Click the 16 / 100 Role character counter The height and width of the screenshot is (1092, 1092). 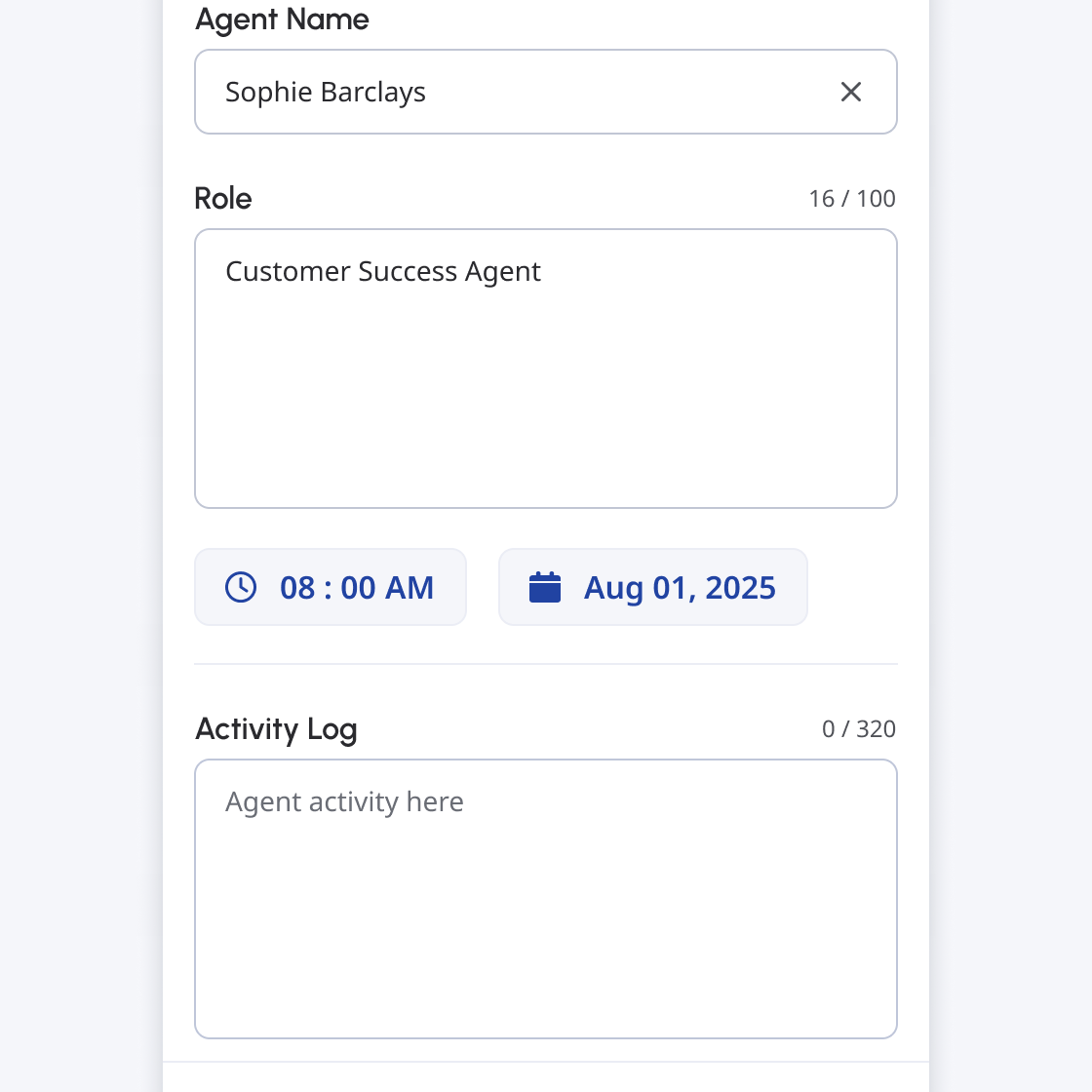pos(851,199)
